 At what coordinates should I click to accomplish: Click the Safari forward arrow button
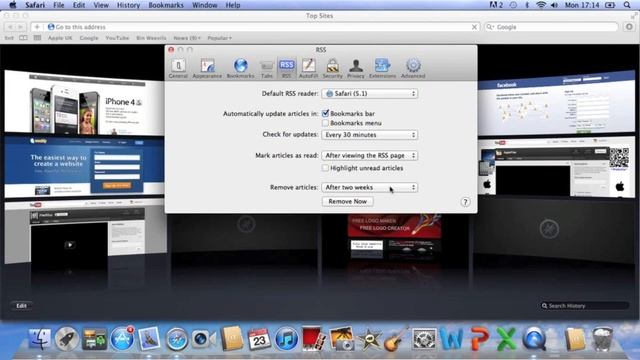point(20,27)
